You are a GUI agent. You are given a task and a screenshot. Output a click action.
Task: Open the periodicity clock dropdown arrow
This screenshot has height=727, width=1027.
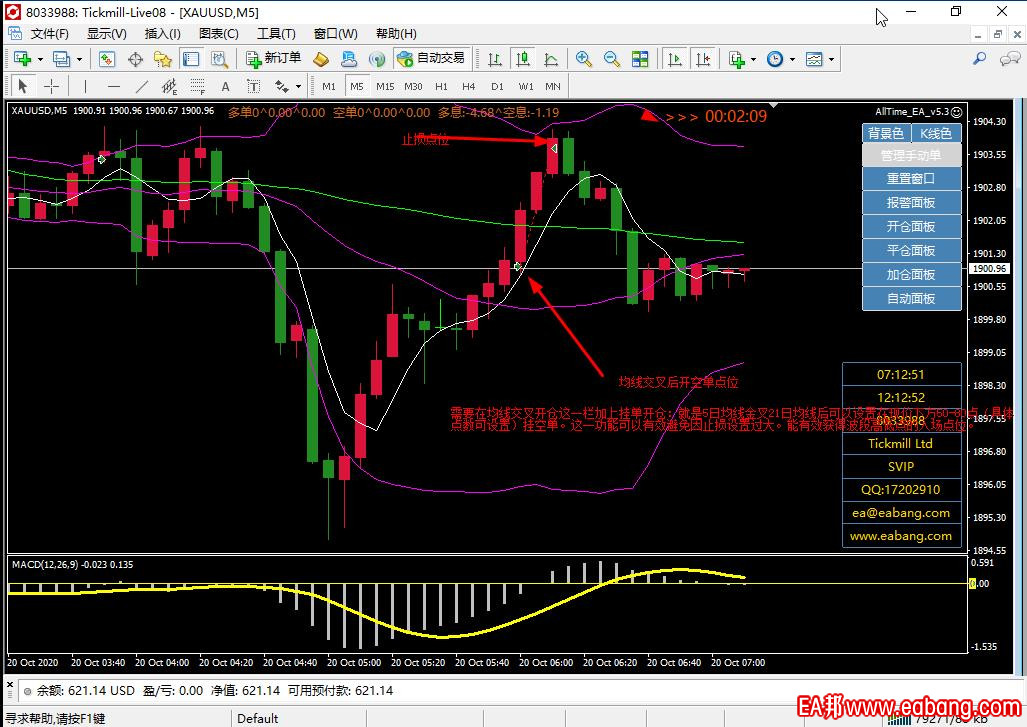point(791,59)
